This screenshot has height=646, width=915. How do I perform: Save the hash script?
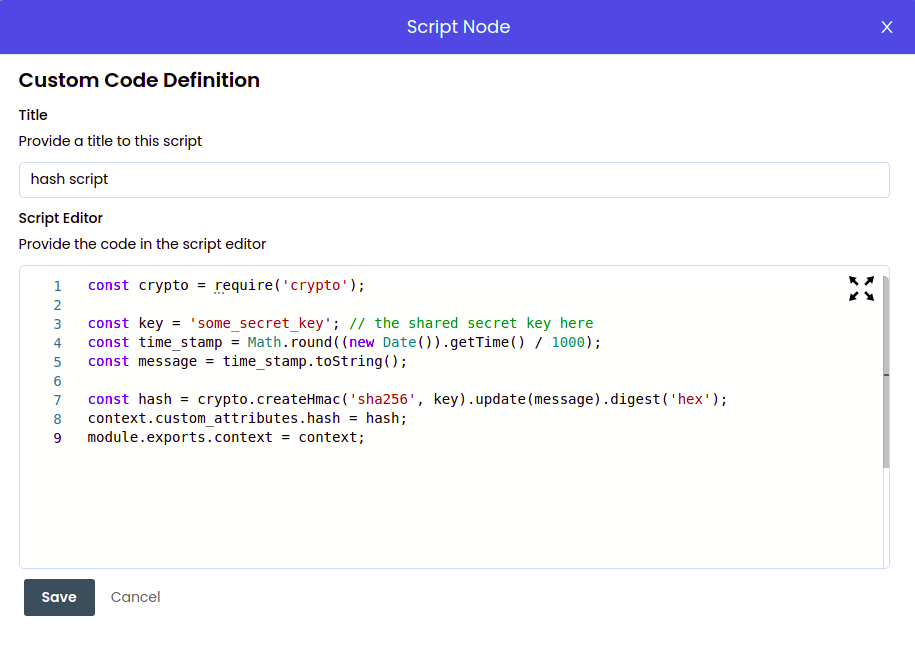[x=59, y=597]
